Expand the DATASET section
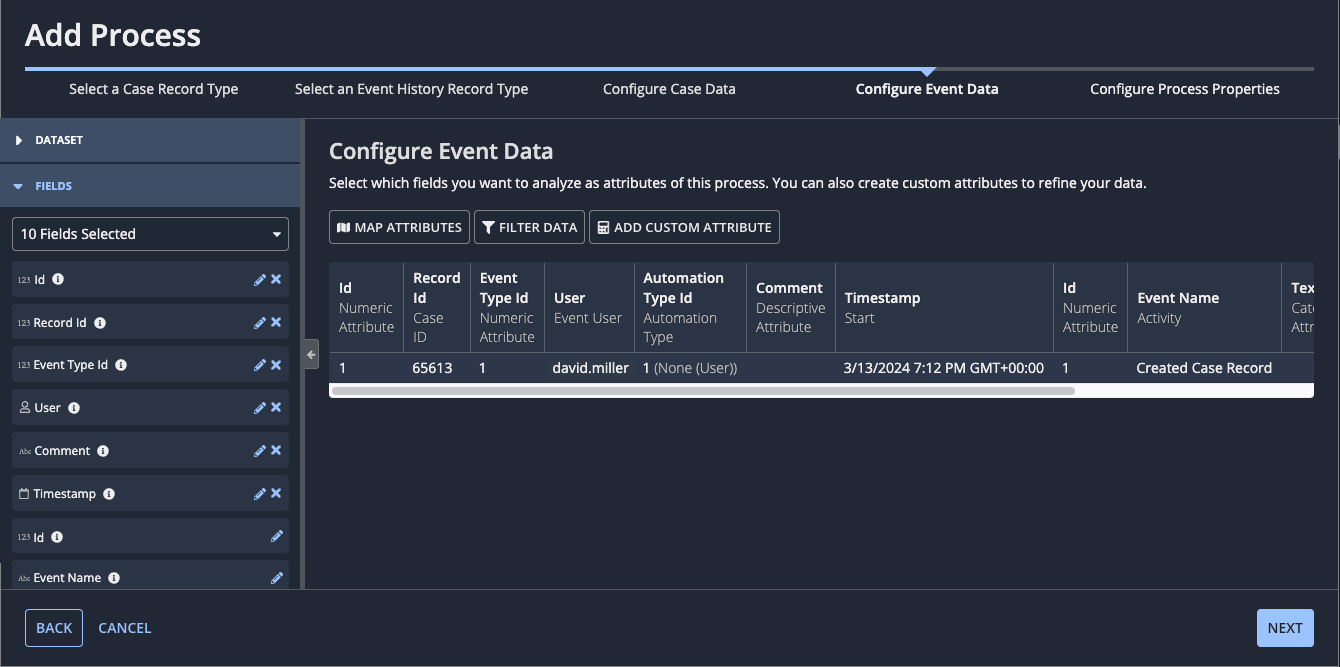The image size is (1340, 667). tap(150, 140)
